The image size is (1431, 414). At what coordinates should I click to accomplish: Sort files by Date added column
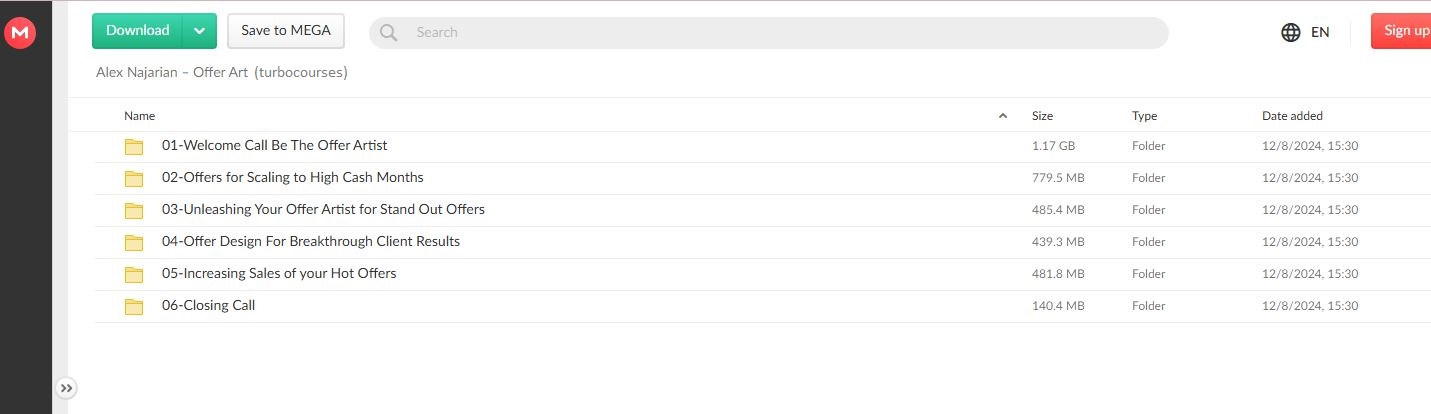tap(1292, 116)
